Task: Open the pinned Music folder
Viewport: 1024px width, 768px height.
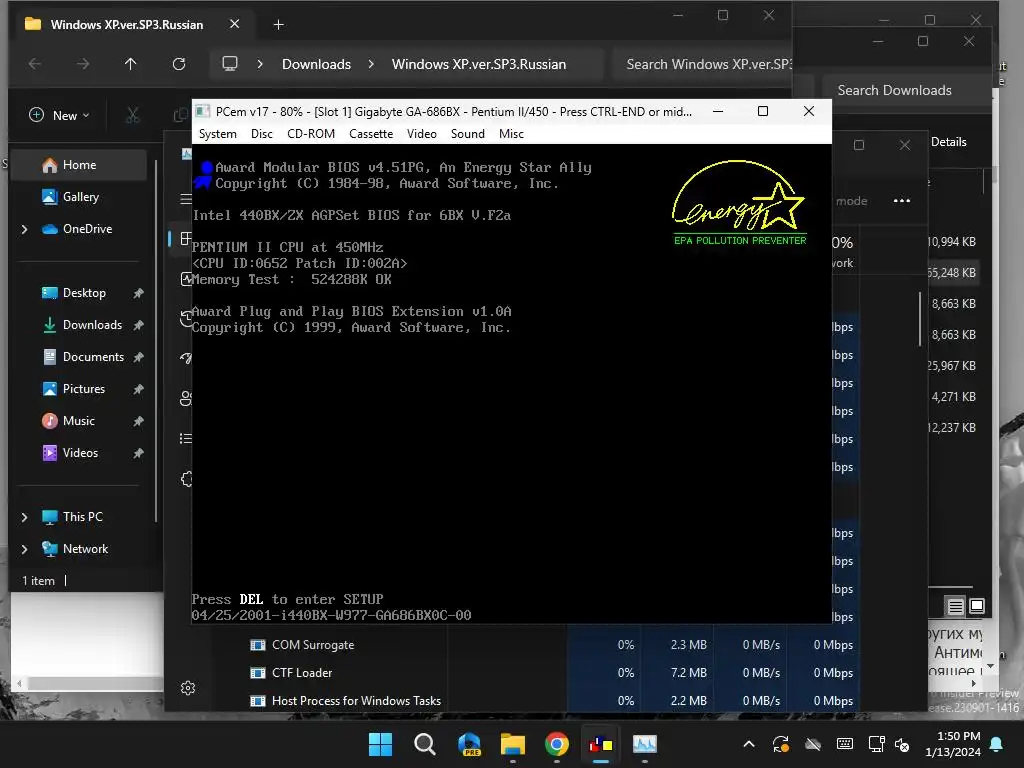Action: click(78, 421)
